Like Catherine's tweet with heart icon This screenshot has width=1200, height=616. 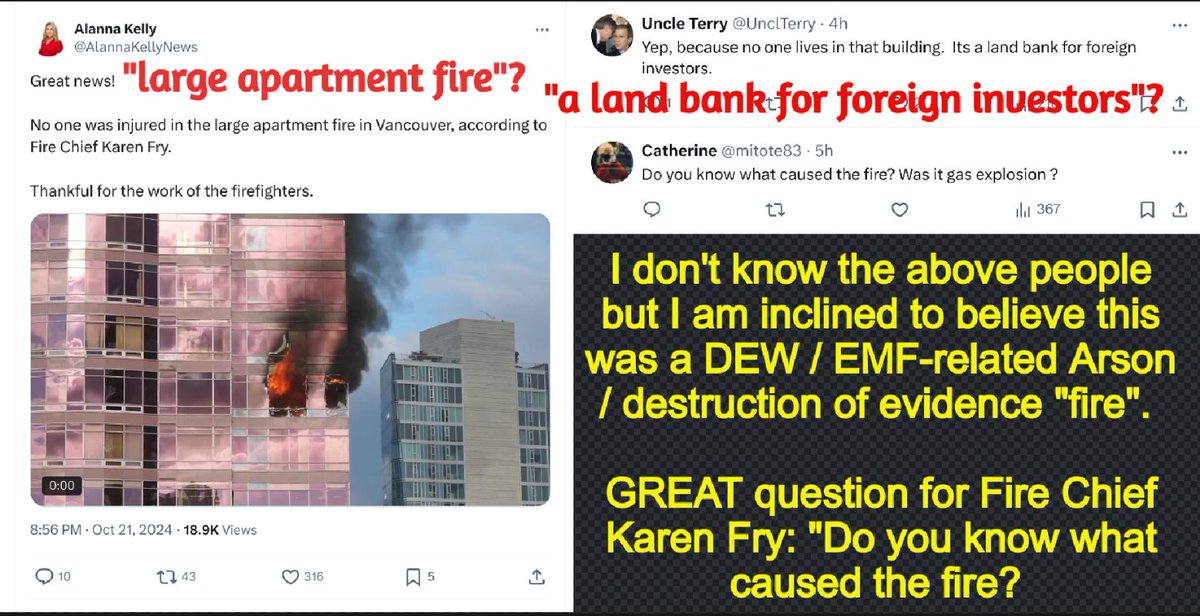tap(899, 210)
